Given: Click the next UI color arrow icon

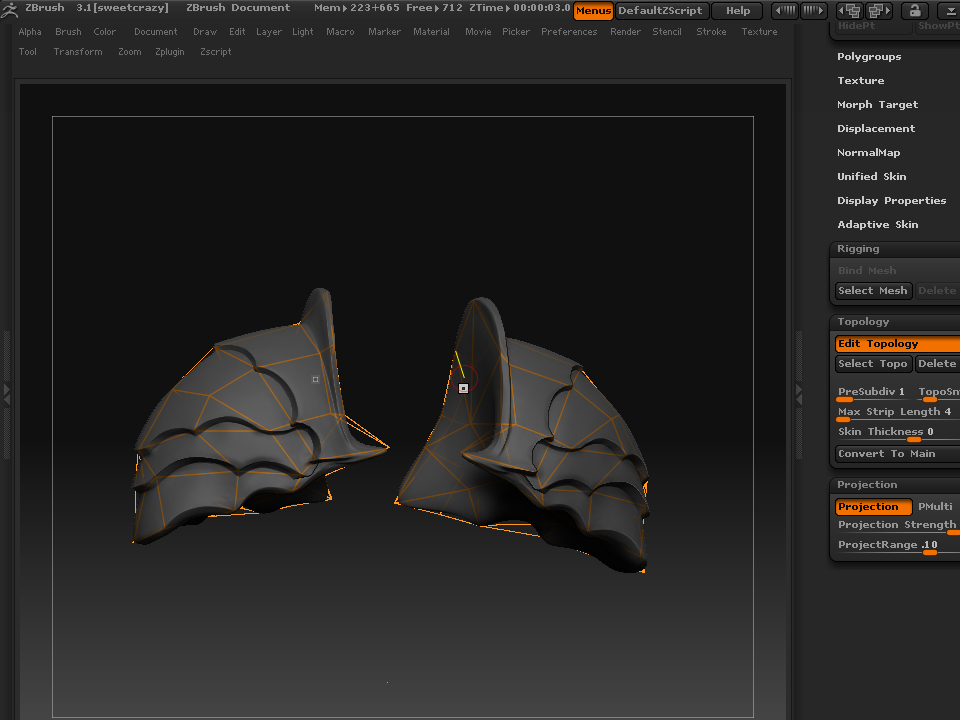Looking at the screenshot, I should (x=813, y=10).
